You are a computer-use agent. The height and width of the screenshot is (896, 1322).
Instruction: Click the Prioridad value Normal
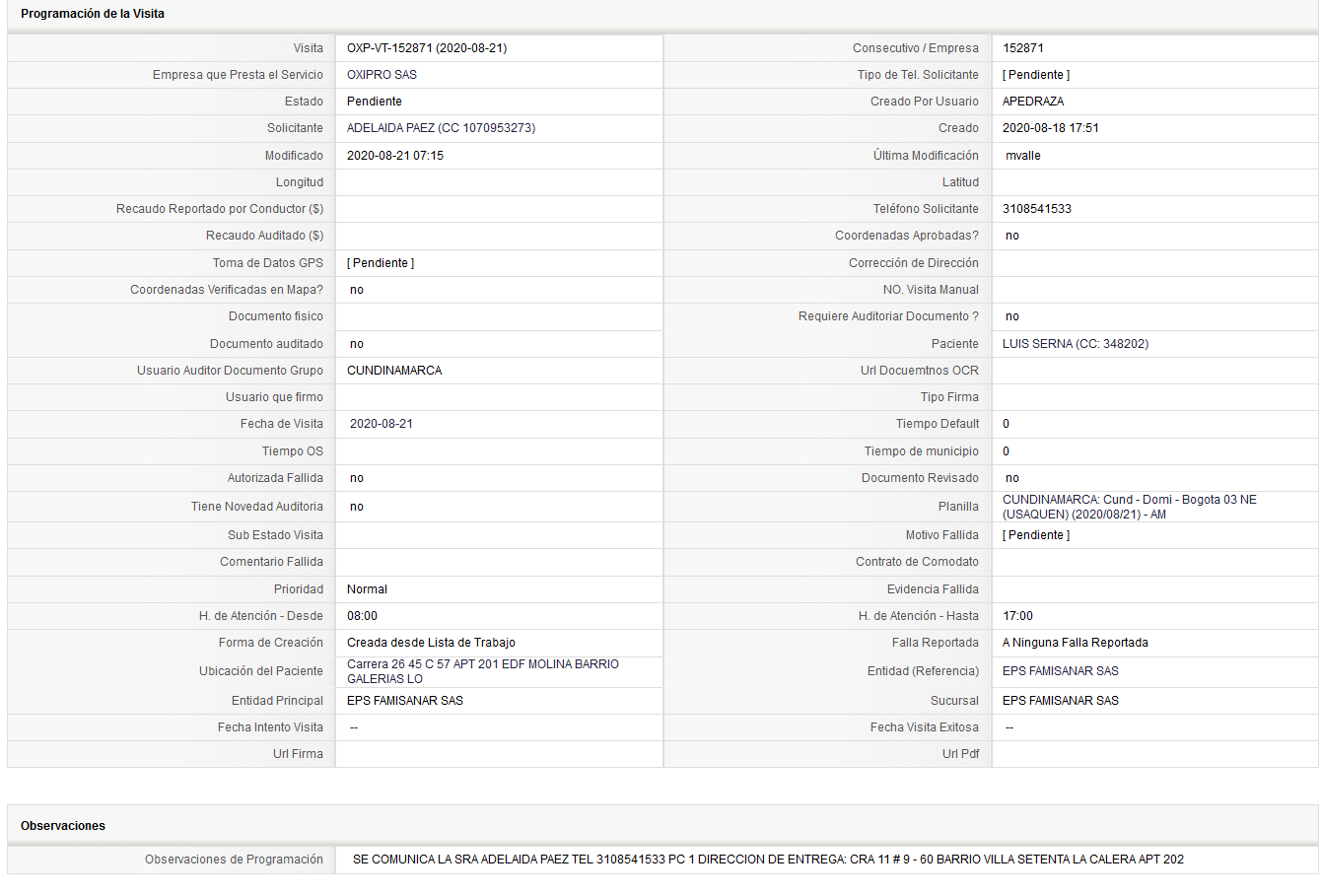point(367,589)
